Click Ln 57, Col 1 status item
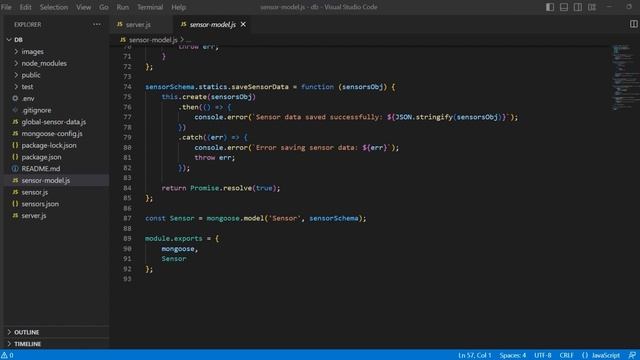This screenshot has width=640, height=360. pyautogui.click(x=474, y=355)
